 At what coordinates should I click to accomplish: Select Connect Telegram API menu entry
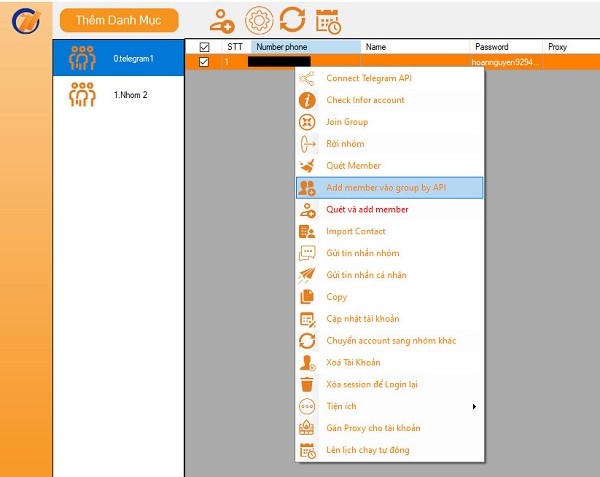[x=390, y=78]
